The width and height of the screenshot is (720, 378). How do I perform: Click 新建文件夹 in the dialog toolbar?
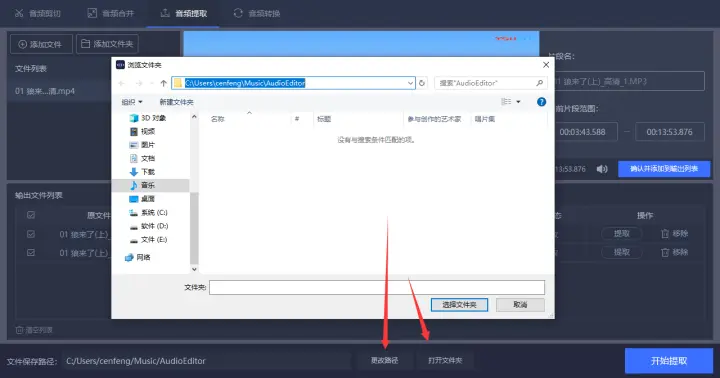[x=176, y=102]
